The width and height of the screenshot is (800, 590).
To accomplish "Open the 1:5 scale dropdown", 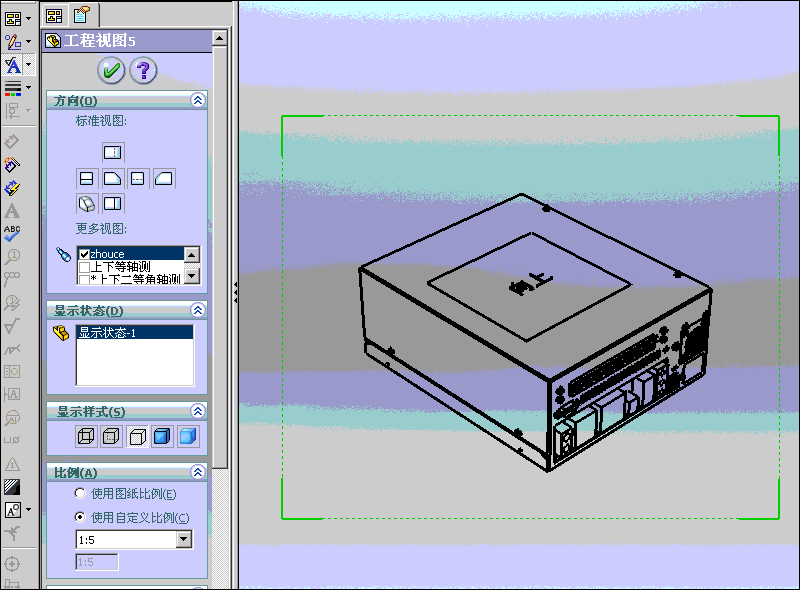I will (184, 539).
